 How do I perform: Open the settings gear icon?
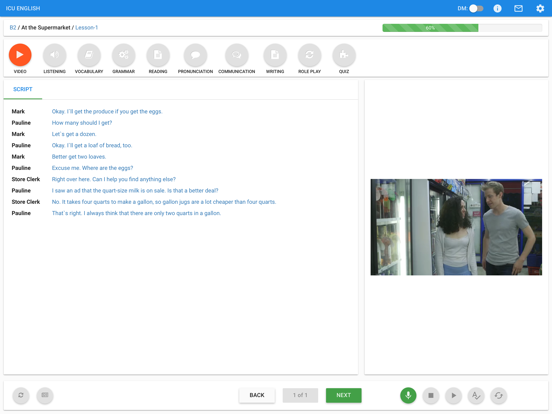pos(540,8)
